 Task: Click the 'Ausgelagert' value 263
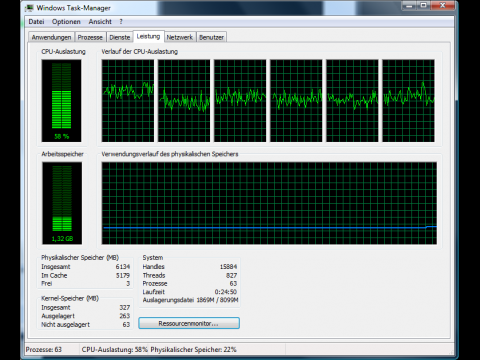[x=125, y=316]
